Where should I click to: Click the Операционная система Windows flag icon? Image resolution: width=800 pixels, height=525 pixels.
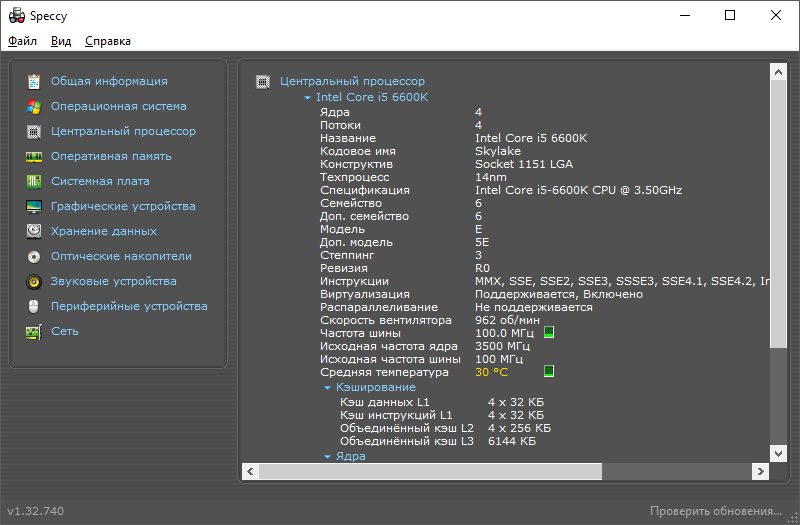coord(34,107)
